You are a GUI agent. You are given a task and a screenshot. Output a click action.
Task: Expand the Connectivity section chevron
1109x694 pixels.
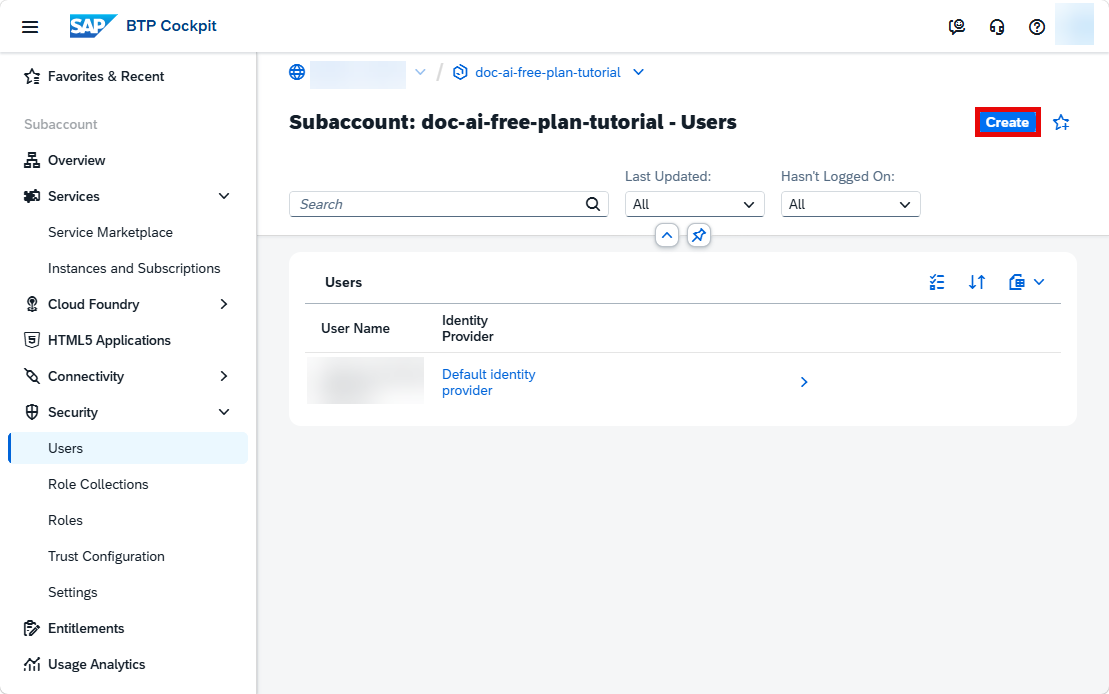tap(224, 376)
